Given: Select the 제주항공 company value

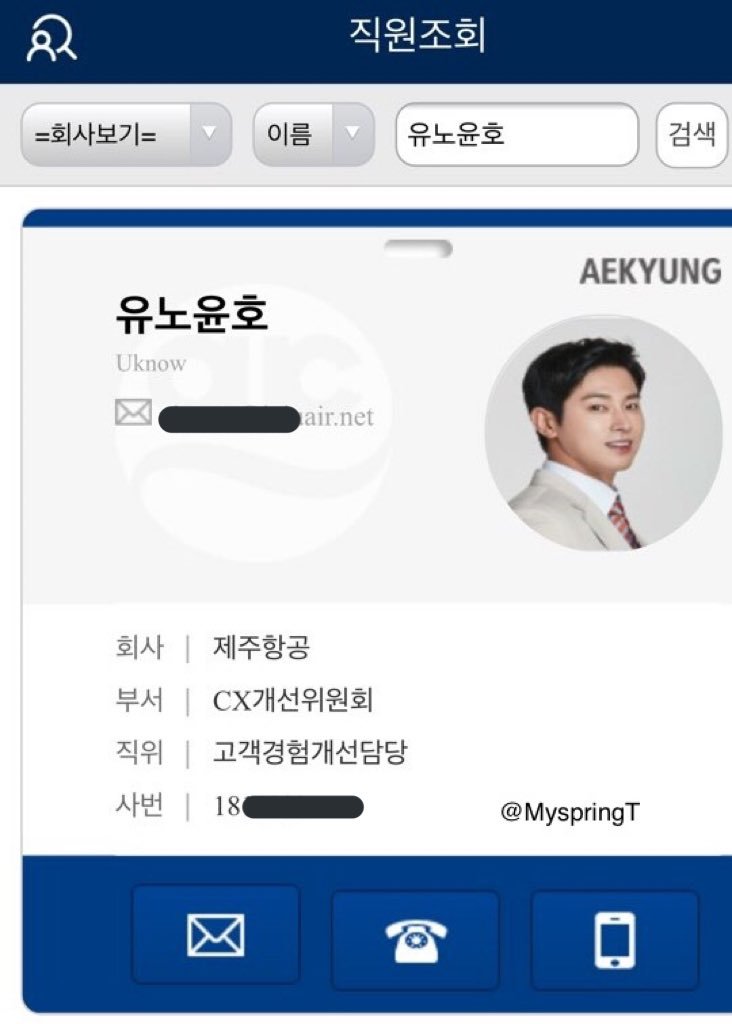Looking at the screenshot, I should point(261,648).
